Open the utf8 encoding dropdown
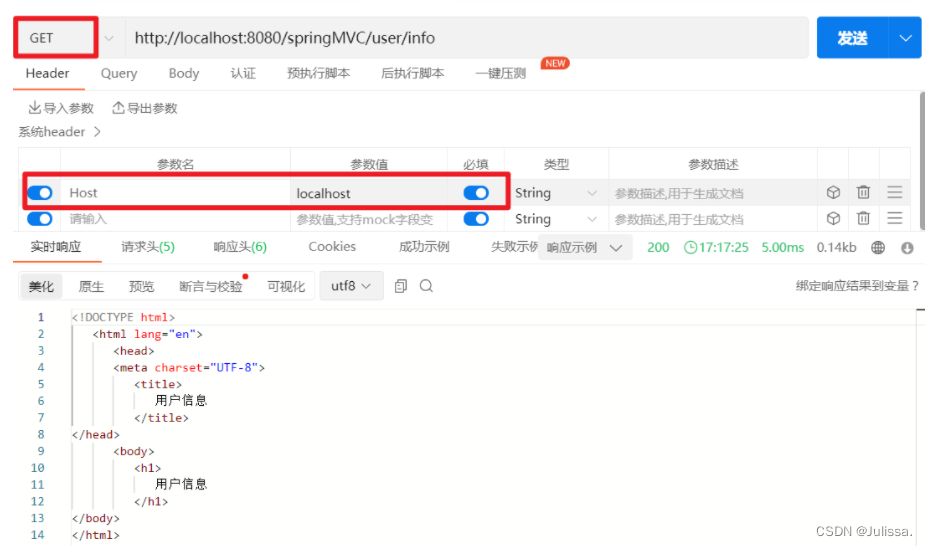This screenshot has height=546, width=927. [351, 286]
